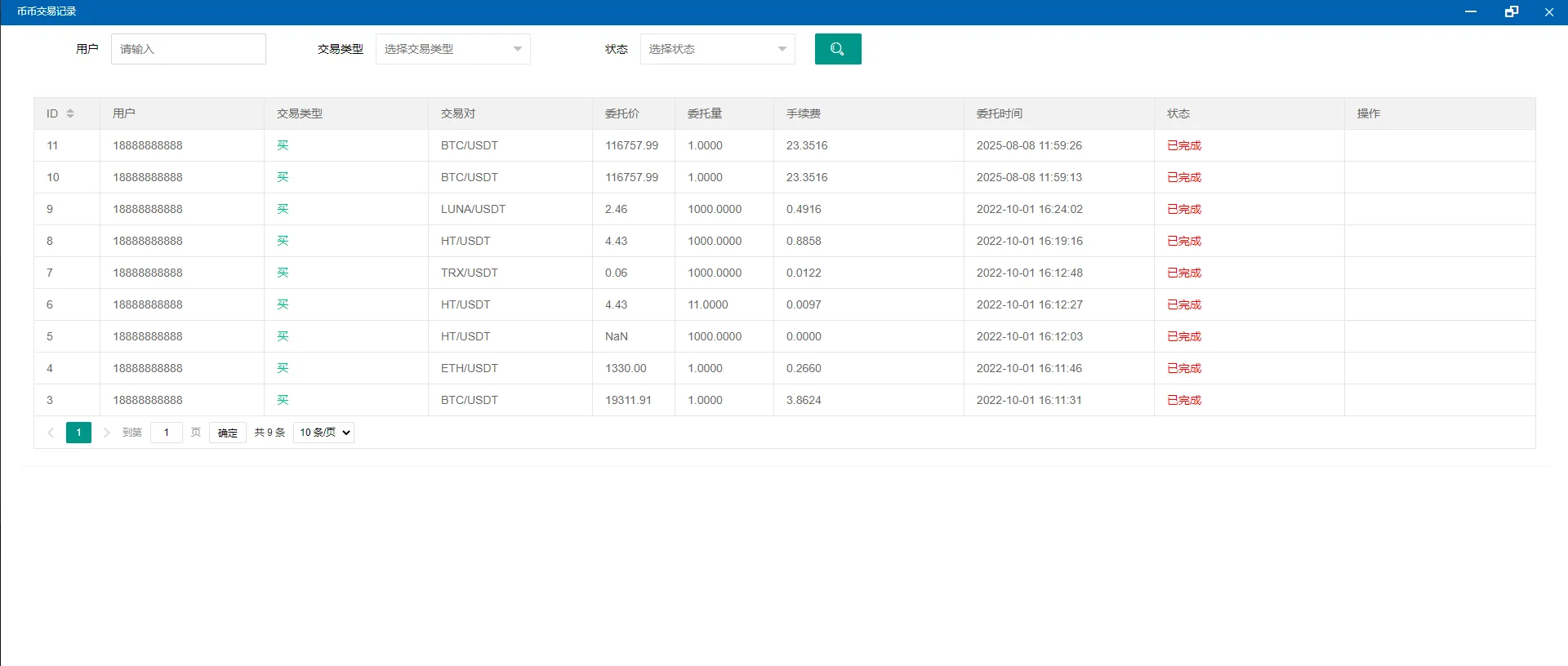This screenshot has width=1568, height=666.
Task: Open the 选择交易类型 dropdown
Action: pos(452,49)
